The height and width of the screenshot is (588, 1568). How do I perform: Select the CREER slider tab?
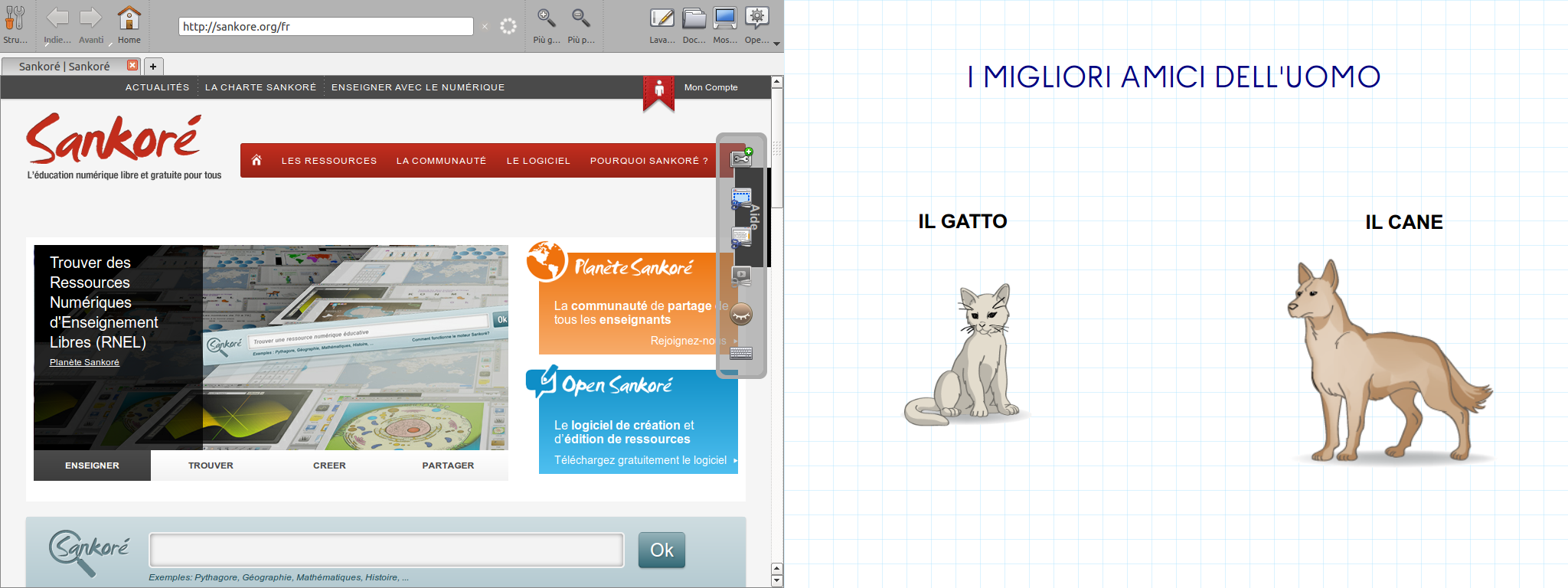(329, 465)
